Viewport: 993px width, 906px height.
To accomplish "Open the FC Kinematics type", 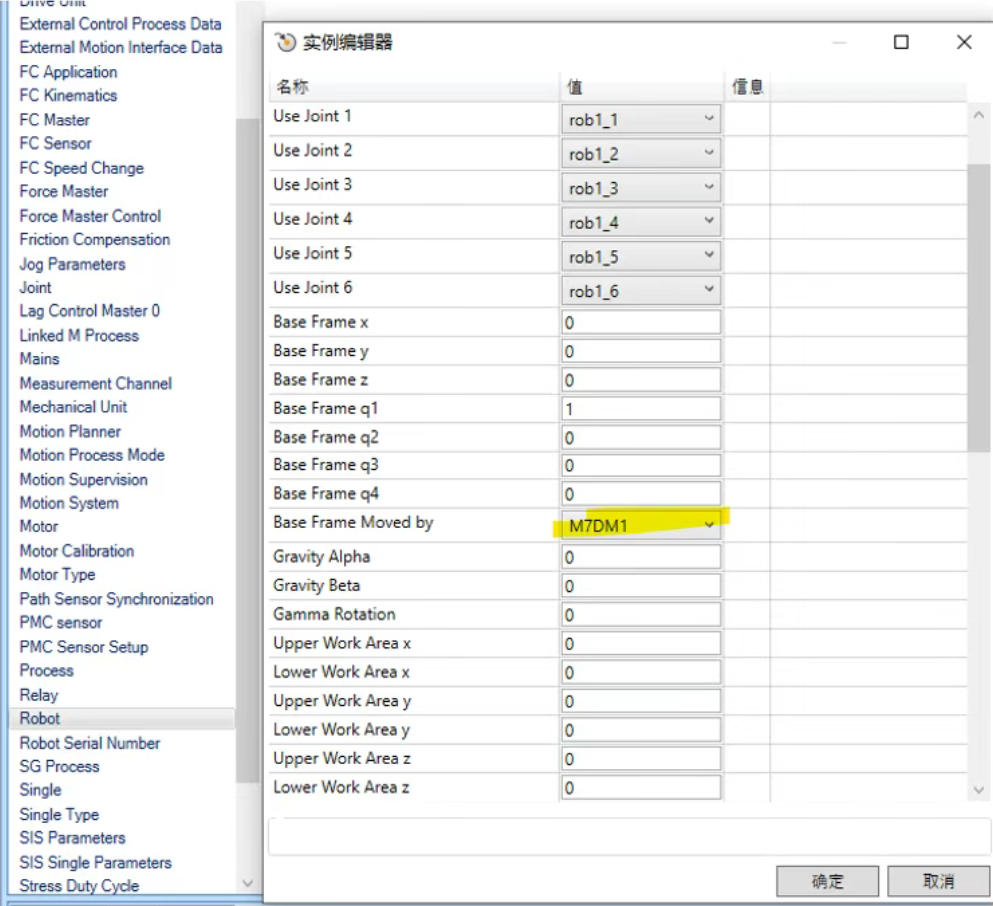I will (x=68, y=96).
